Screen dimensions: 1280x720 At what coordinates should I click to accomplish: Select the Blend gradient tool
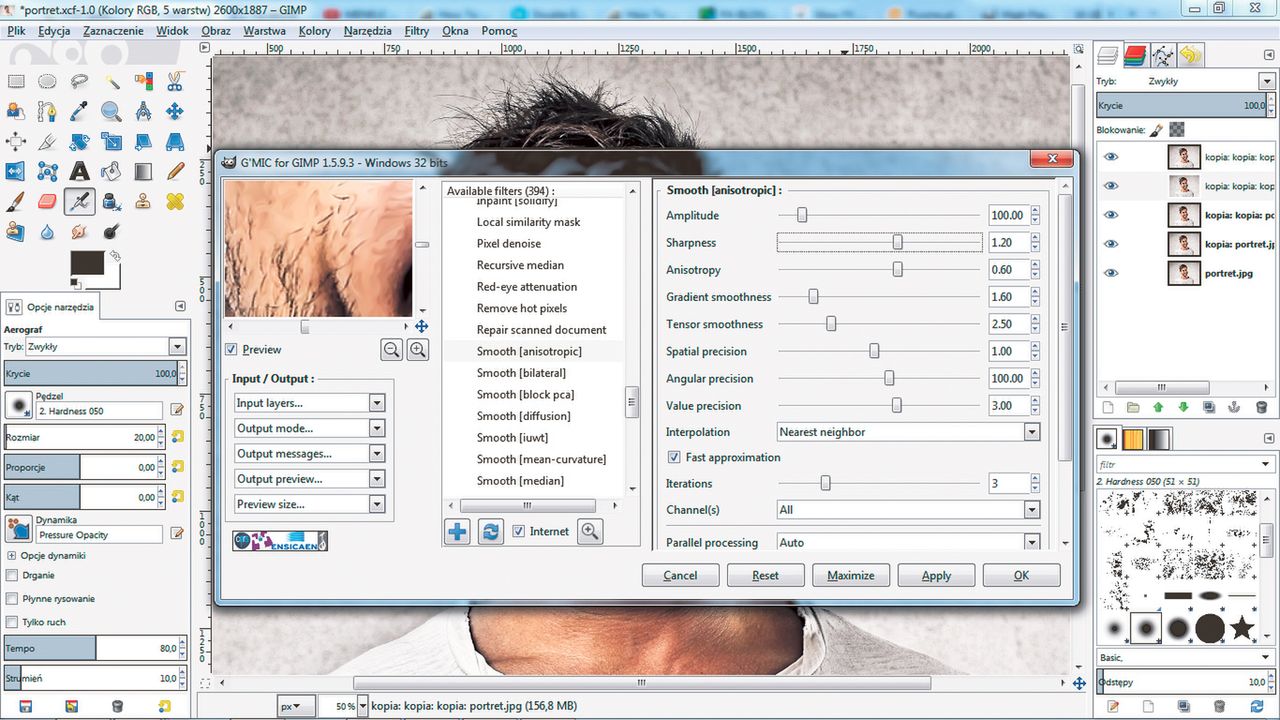[x=143, y=171]
